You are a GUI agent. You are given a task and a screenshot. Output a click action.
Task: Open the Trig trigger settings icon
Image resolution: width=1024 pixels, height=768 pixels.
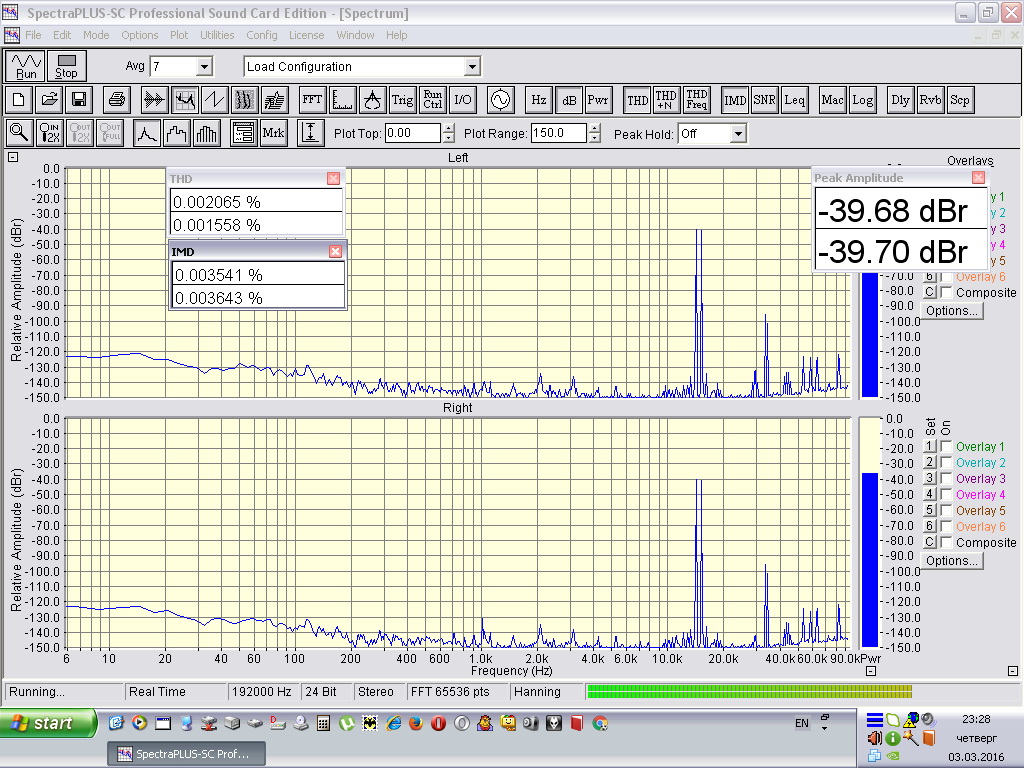tap(402, 100)
